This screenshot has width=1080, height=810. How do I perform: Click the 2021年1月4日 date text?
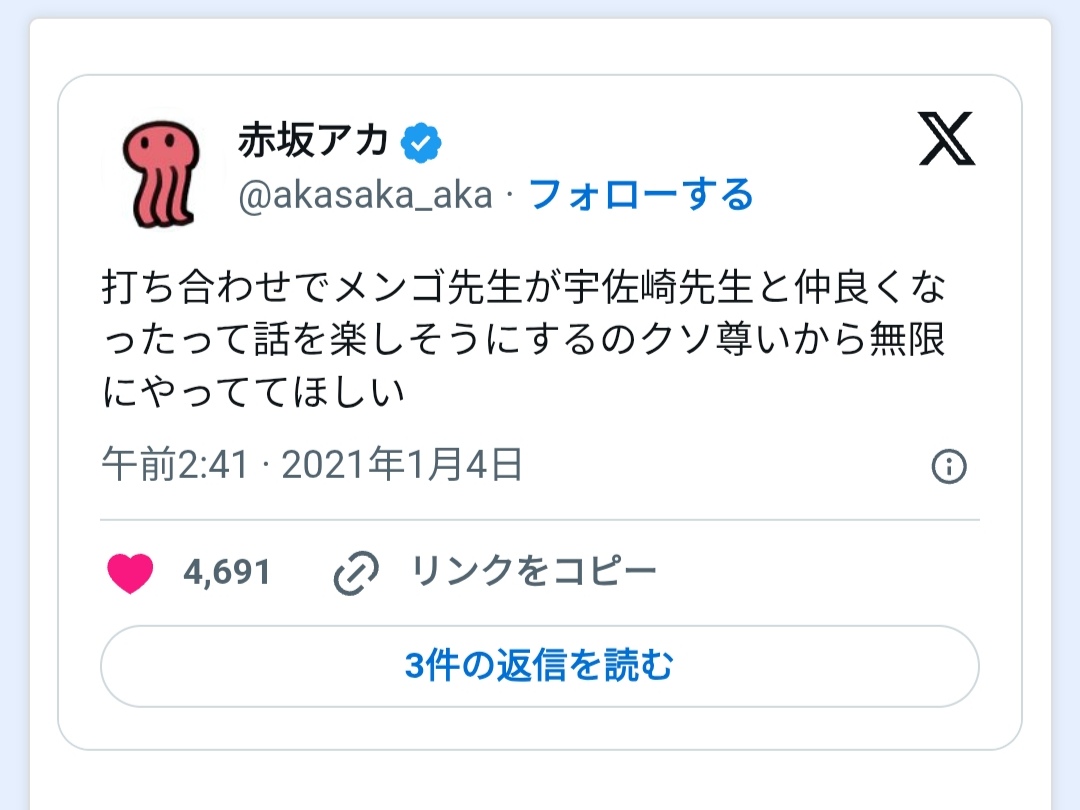[402, 466]
